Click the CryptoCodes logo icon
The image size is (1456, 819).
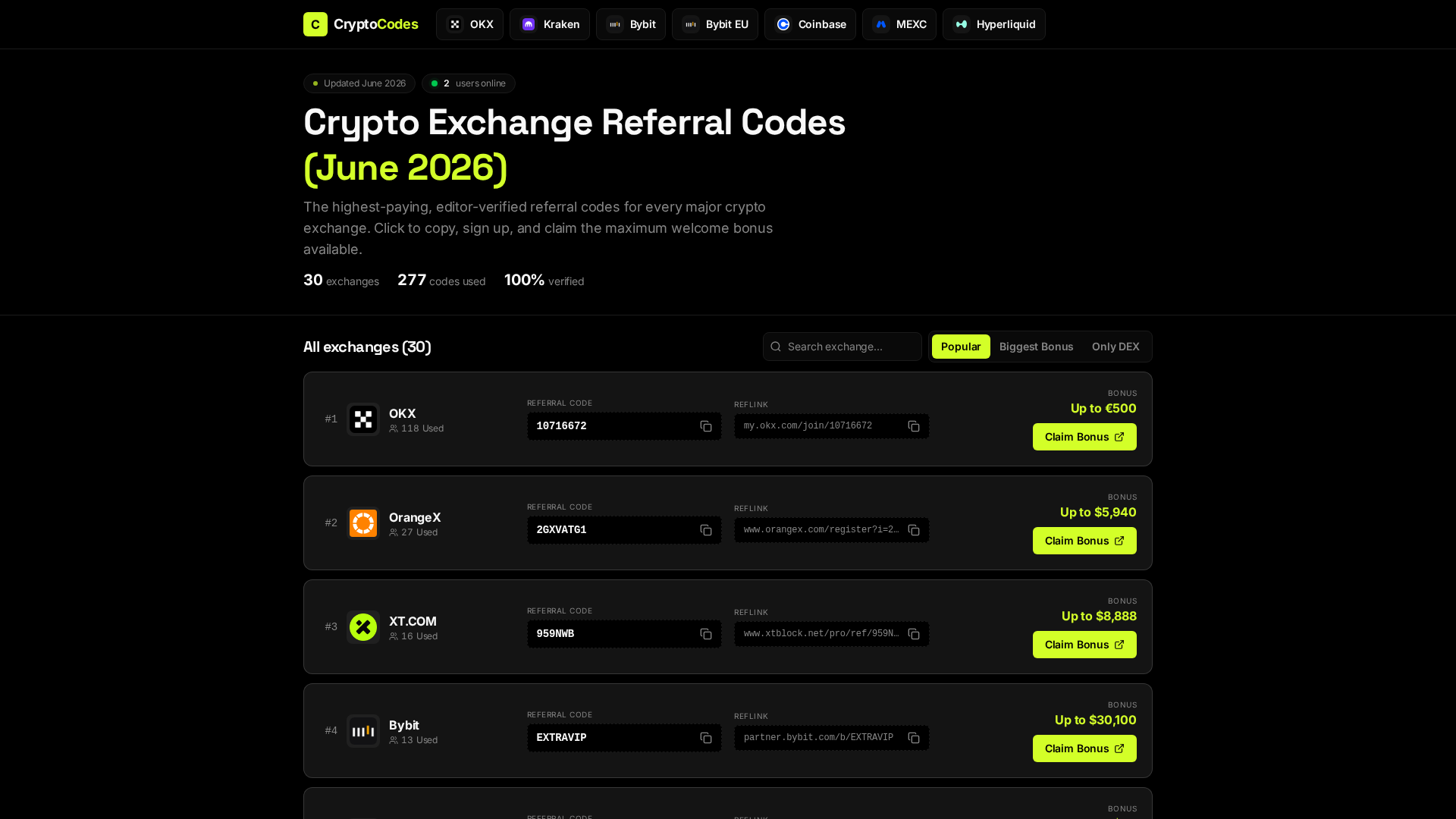tap(315, 24)
